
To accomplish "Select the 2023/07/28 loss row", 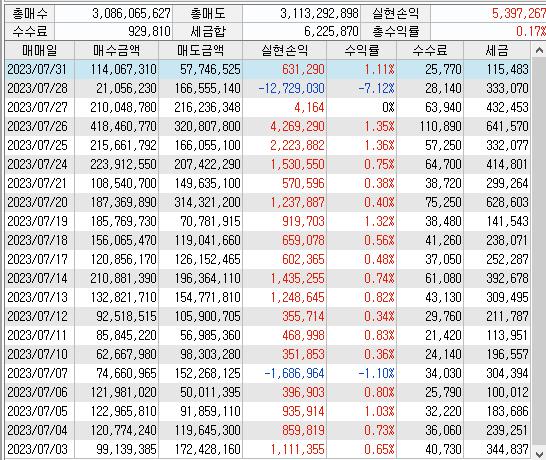I will [x=268, y=88].
